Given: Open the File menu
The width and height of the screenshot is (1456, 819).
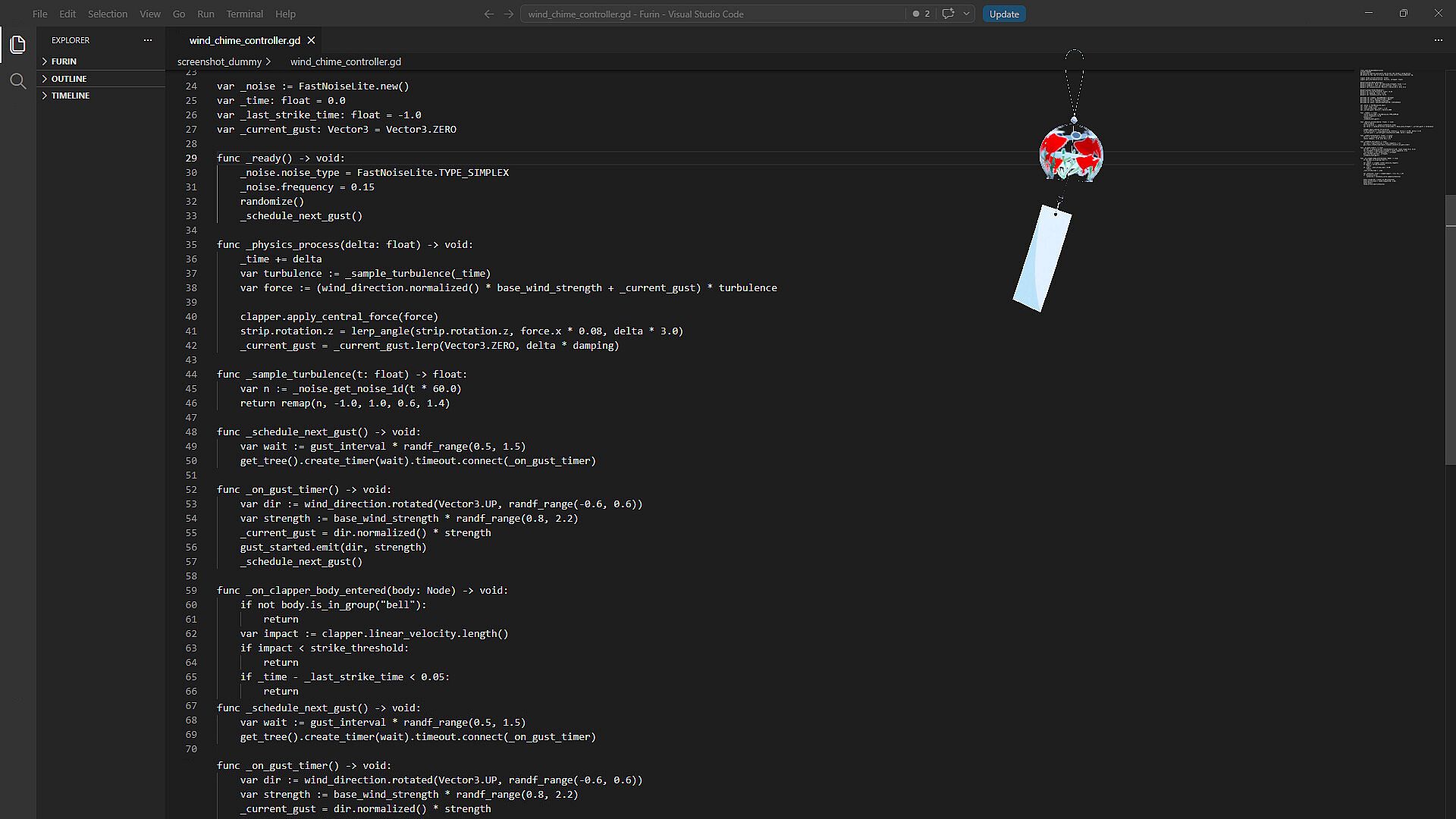Looking at the screenshot, I should click(x=39, y=14).
